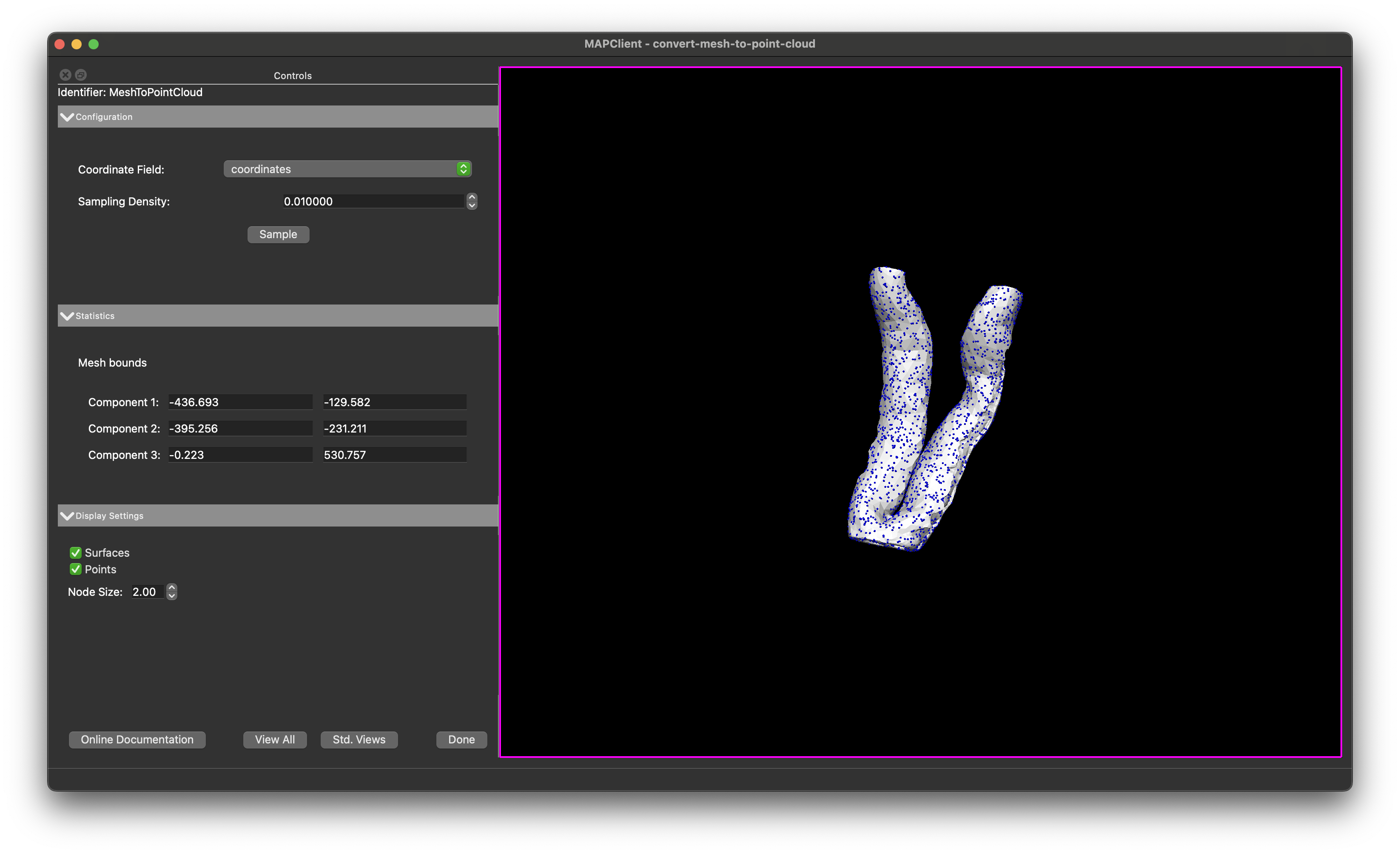Screen dimensions: 1400x854
Task: Decrease Sampling Density with down arrow
Action: coord(472,206)
